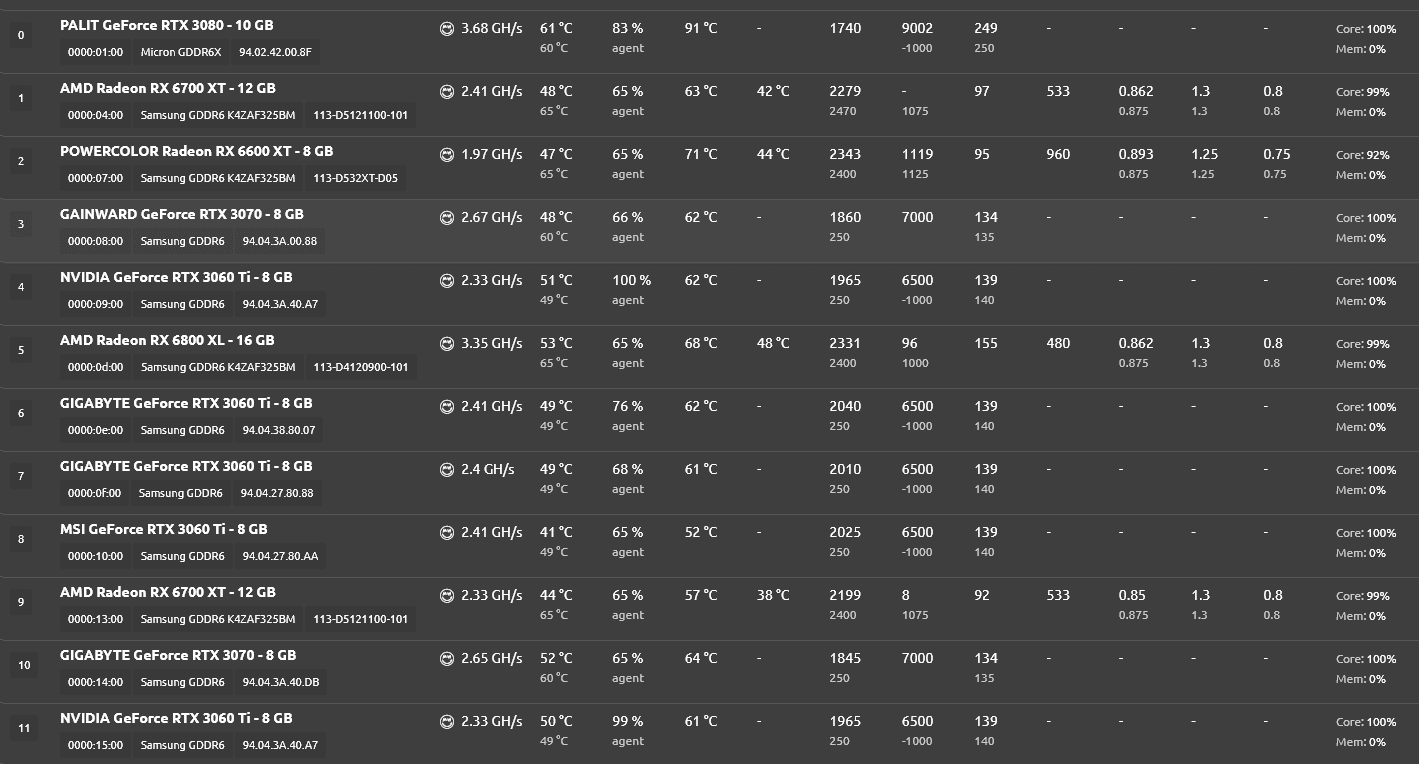1419x764 pixels.
Task: Click miner icon for GPU 8 hashrate
Action: click(447, 532)
